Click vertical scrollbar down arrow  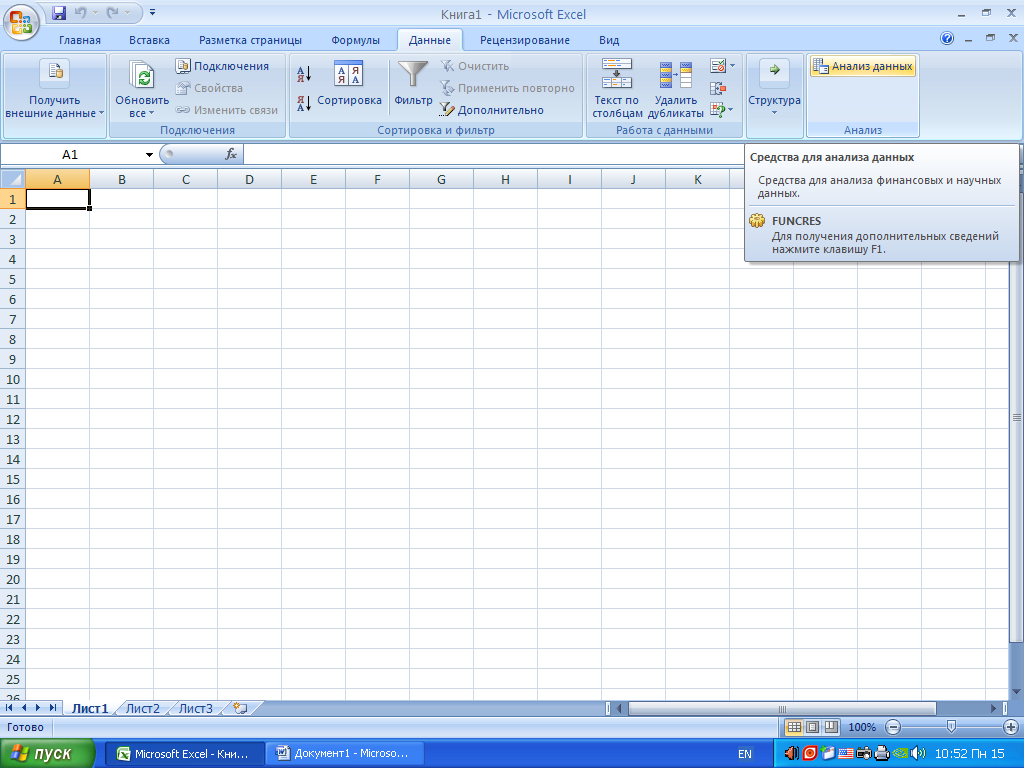[x=1016, y=692]
